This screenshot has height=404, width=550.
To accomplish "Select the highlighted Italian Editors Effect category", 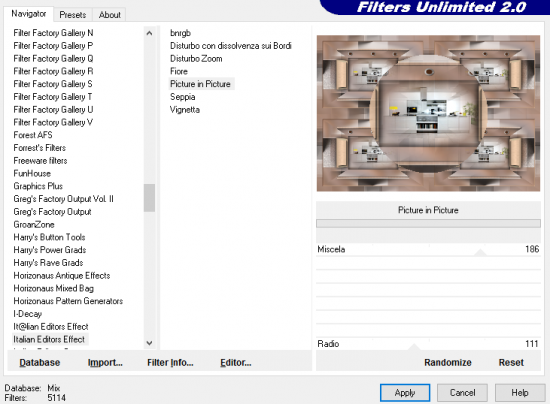I will coord(49,339).
